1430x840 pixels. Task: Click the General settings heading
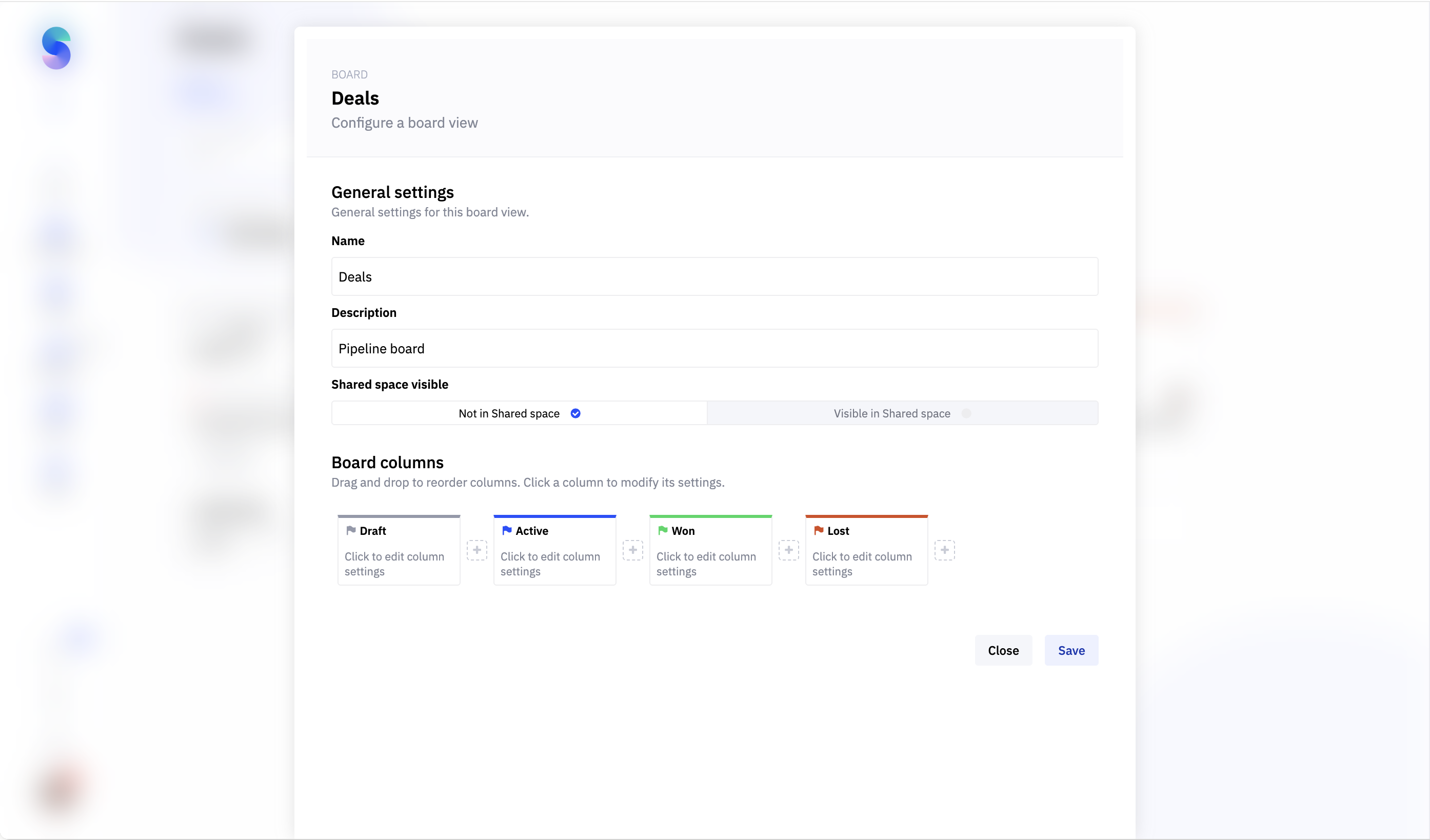(x=393, y=192)
